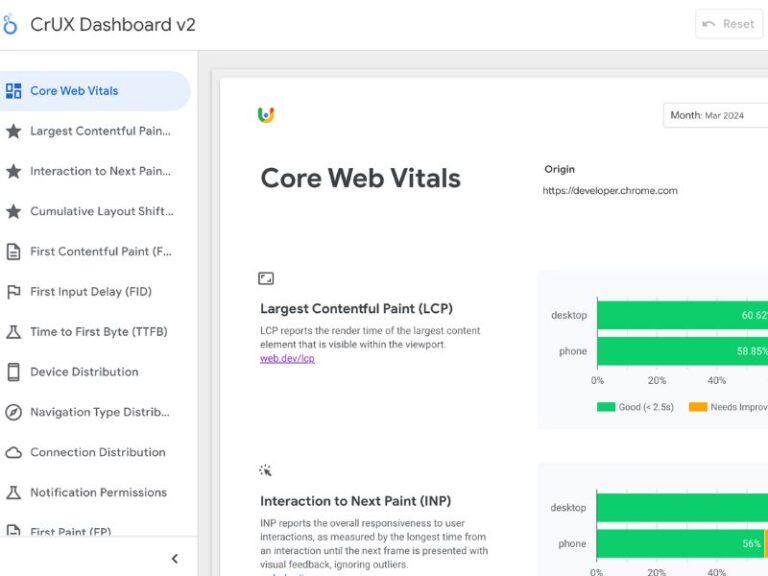Screen dimensions: 768x576
Task: Click the Core Web Vitals report title
Action: [360, 178]
